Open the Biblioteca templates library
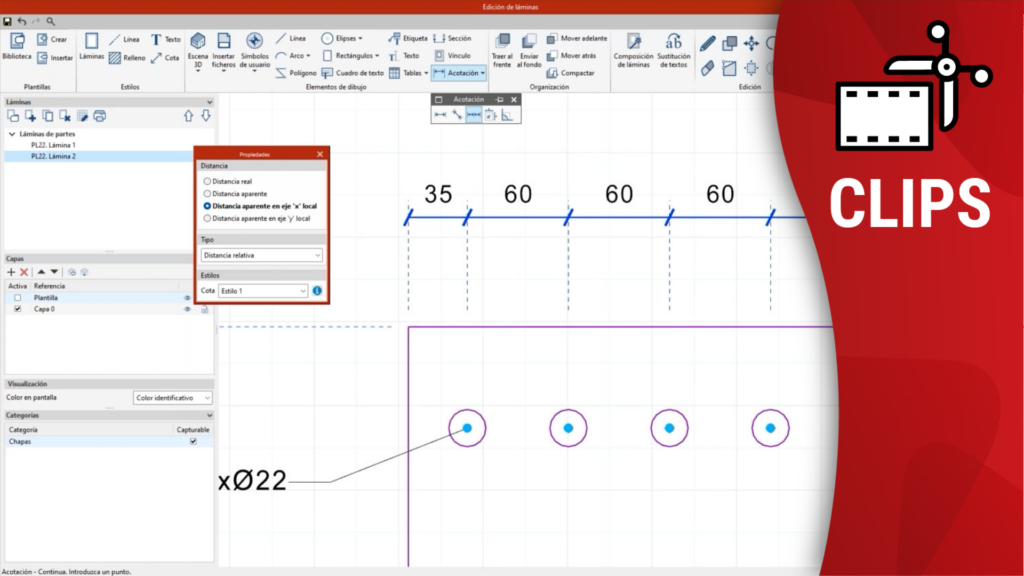Viewport: 1024px width, 576px height. (16, 47)
